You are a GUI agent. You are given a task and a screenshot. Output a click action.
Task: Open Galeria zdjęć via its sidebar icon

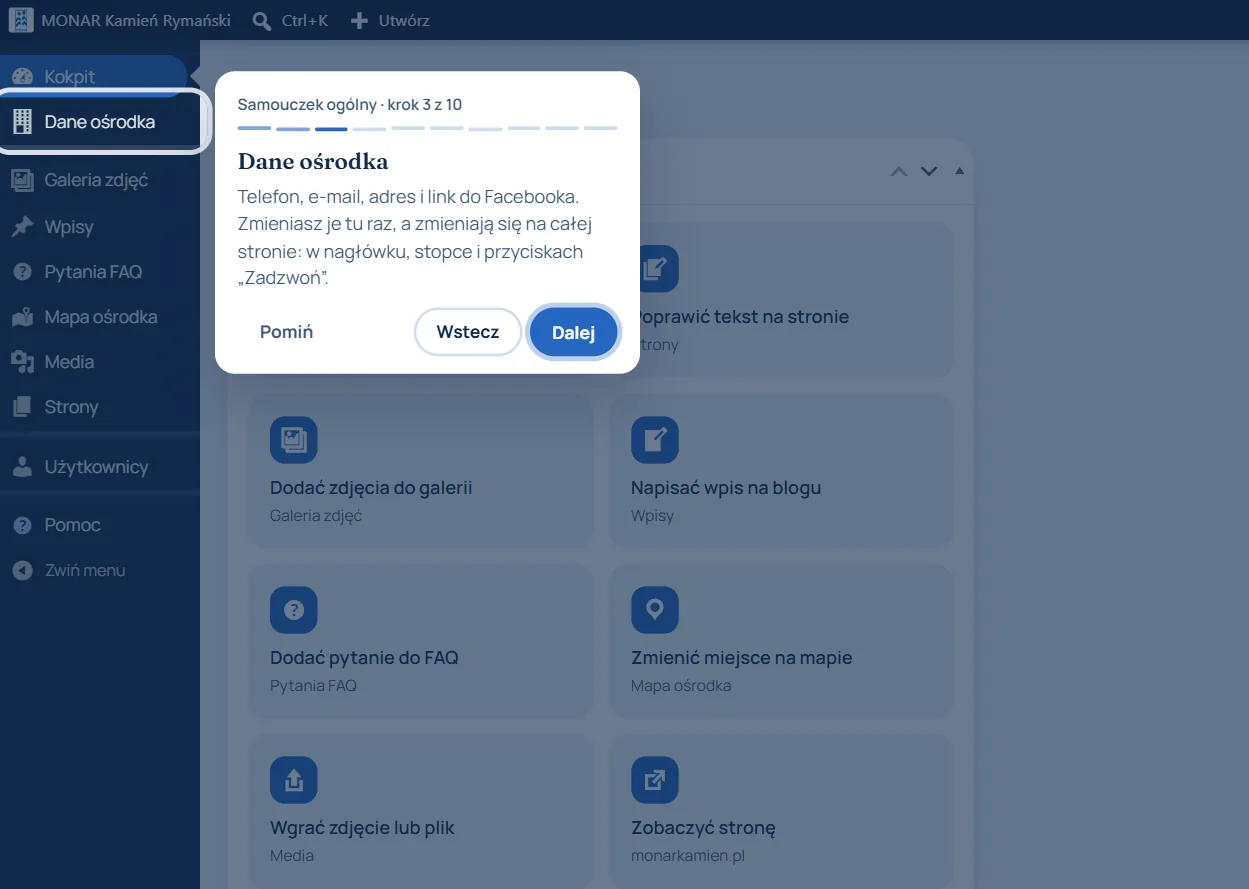(22, 180)
